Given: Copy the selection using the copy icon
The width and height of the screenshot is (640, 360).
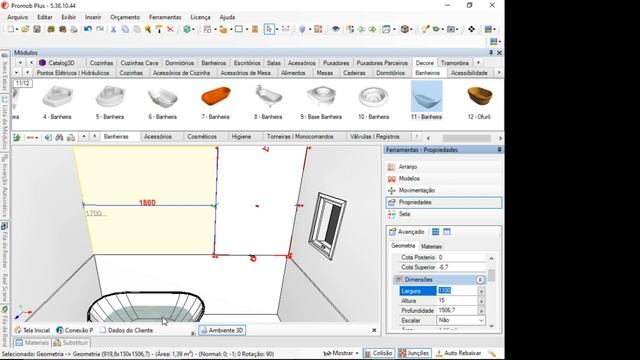Looking at the screenshot, I should pos(125,29).
